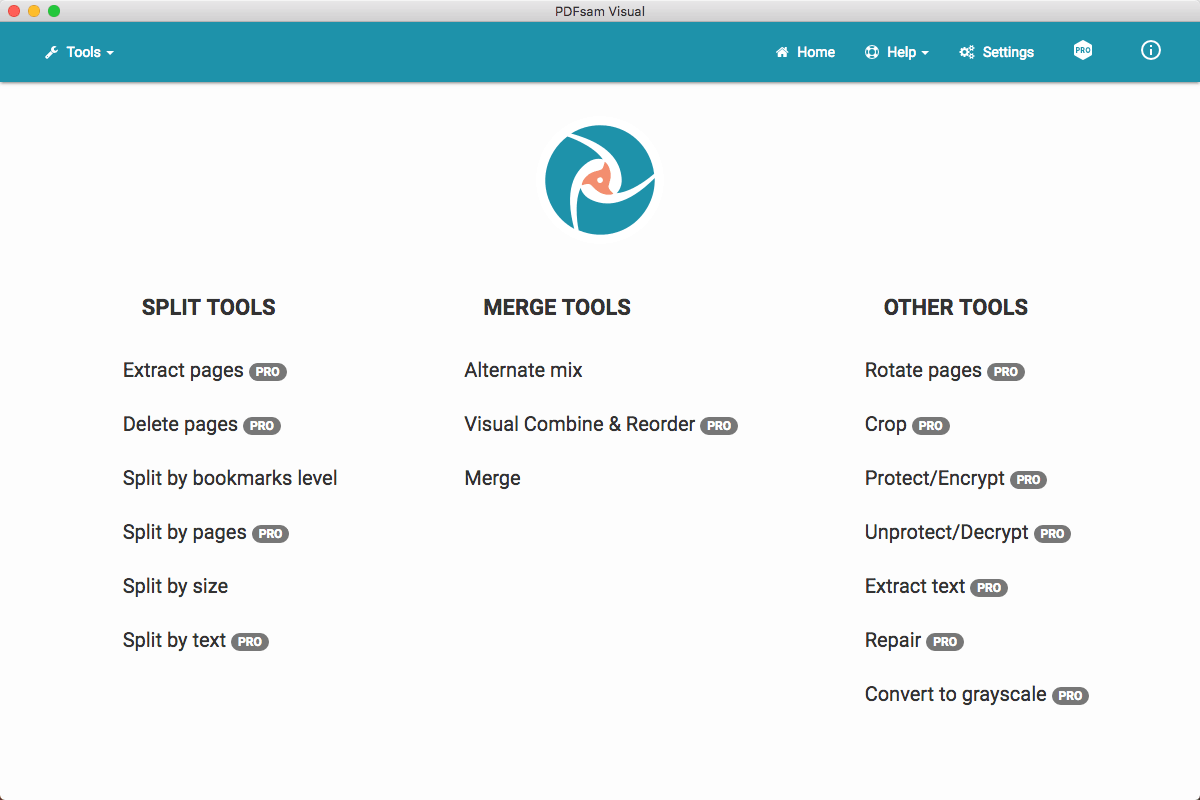This screenshot has height=800, width=1200.
Task: Open the Alternate mix tool
Action: (x=523, y=370)
